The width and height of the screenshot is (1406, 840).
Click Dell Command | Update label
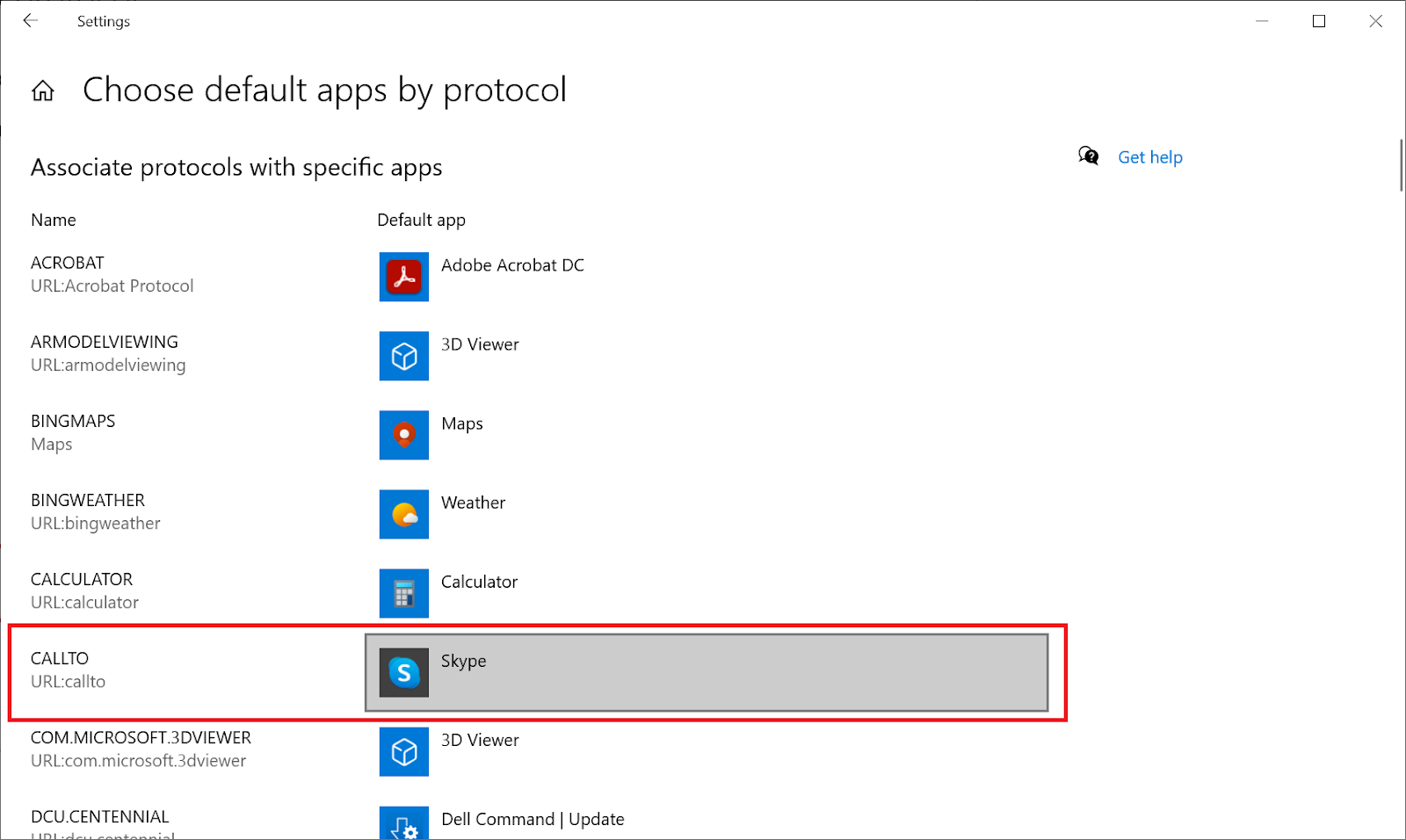[x=533, y=819]
